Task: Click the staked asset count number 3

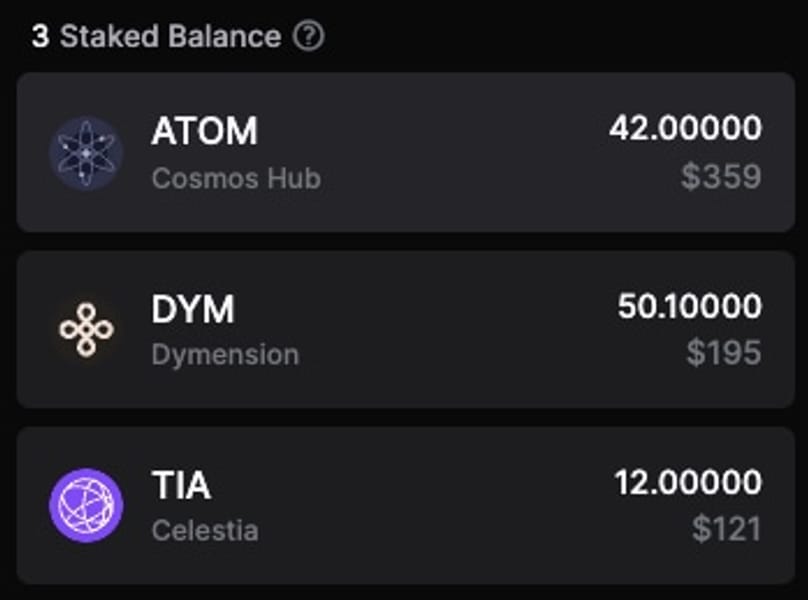Action: coord(40,37)
